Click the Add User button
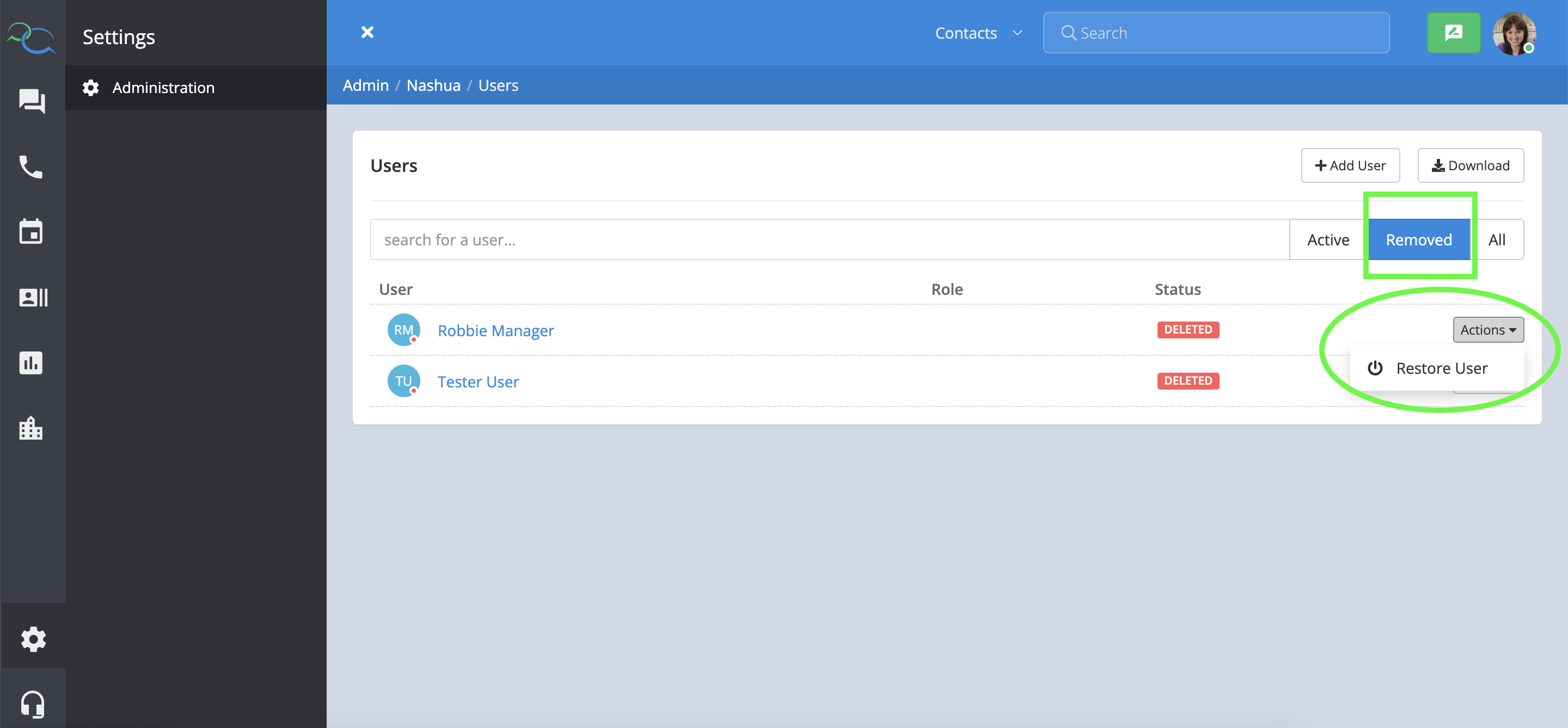 click(x=1350, y=165)
